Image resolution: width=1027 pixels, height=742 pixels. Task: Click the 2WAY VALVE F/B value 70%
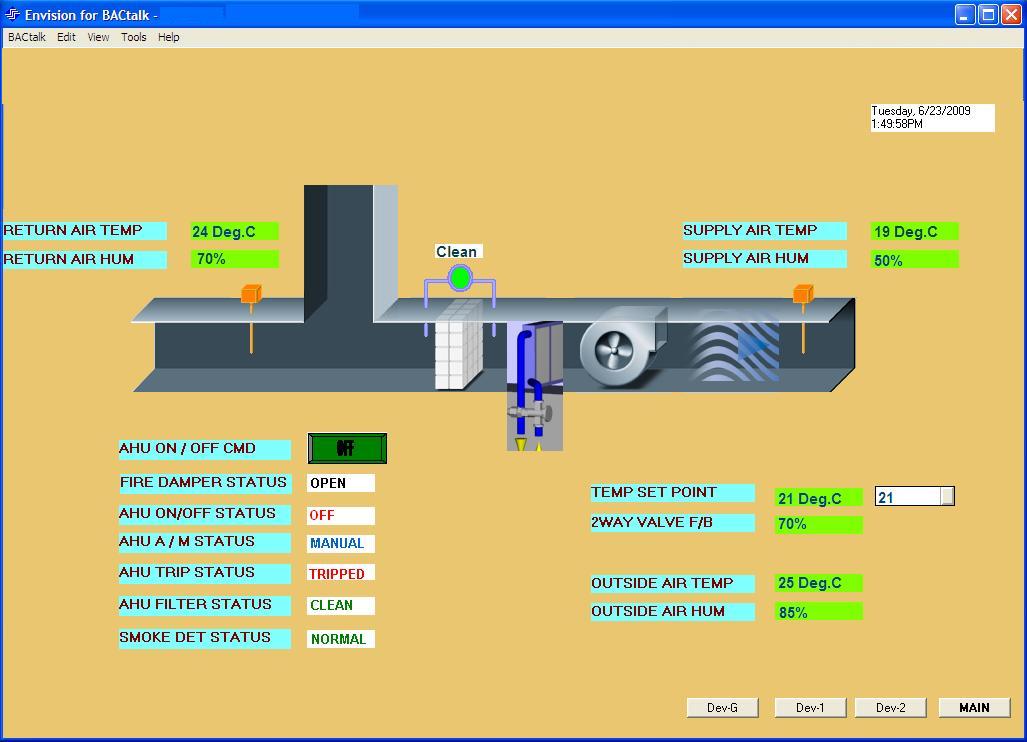click(x=819, y=524)
